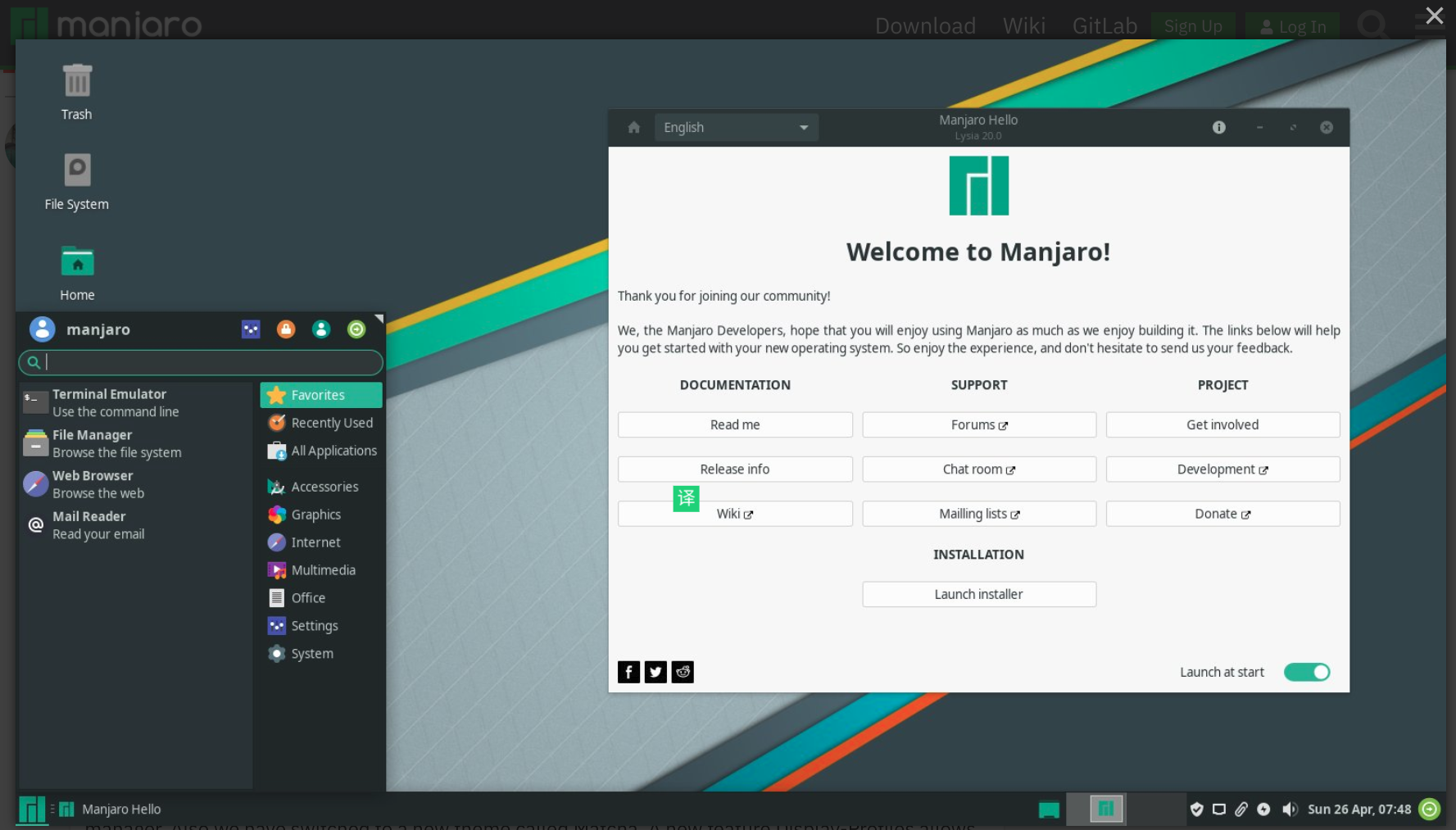The width and height of the screenshot is (1456, 830).
Task: Select the All Applications category
Action: (321, 451)
